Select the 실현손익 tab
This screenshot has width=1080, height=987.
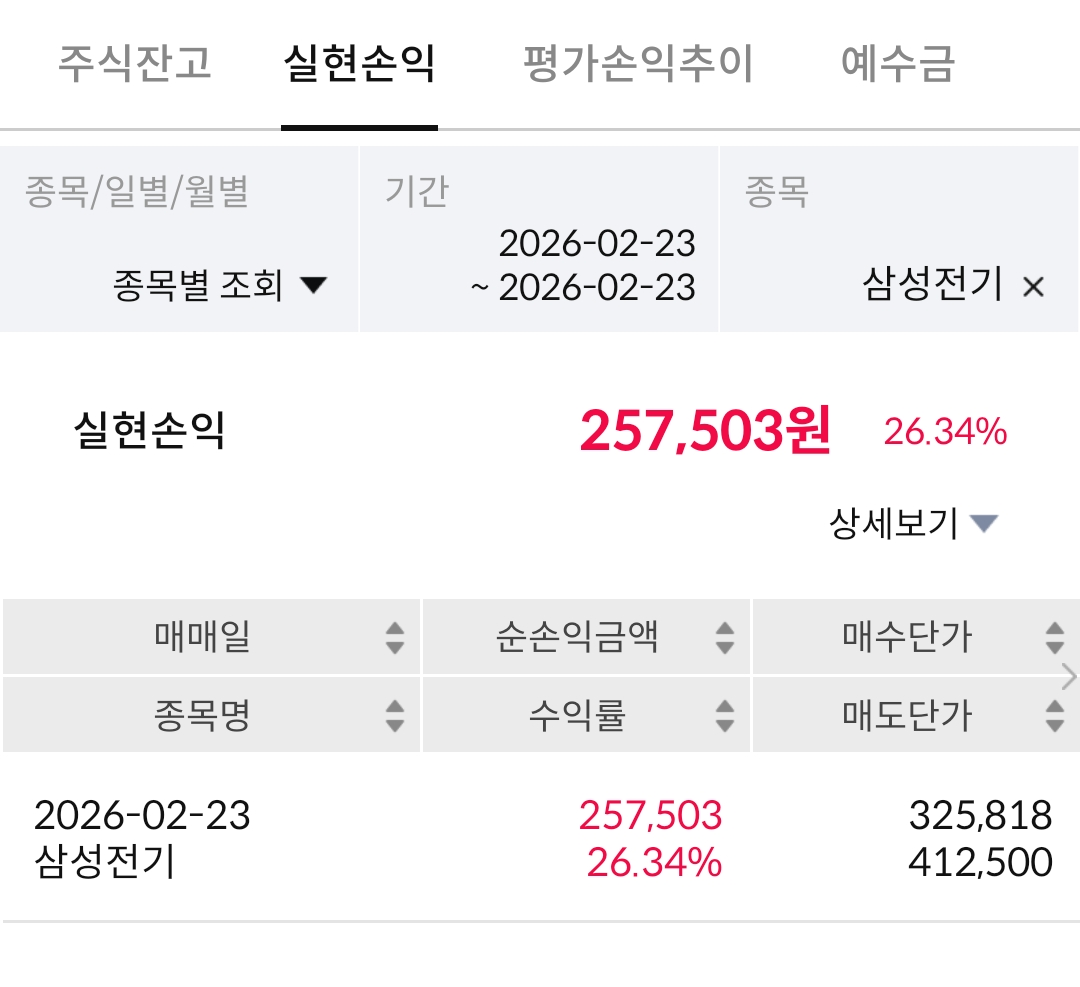coord(359,64)
